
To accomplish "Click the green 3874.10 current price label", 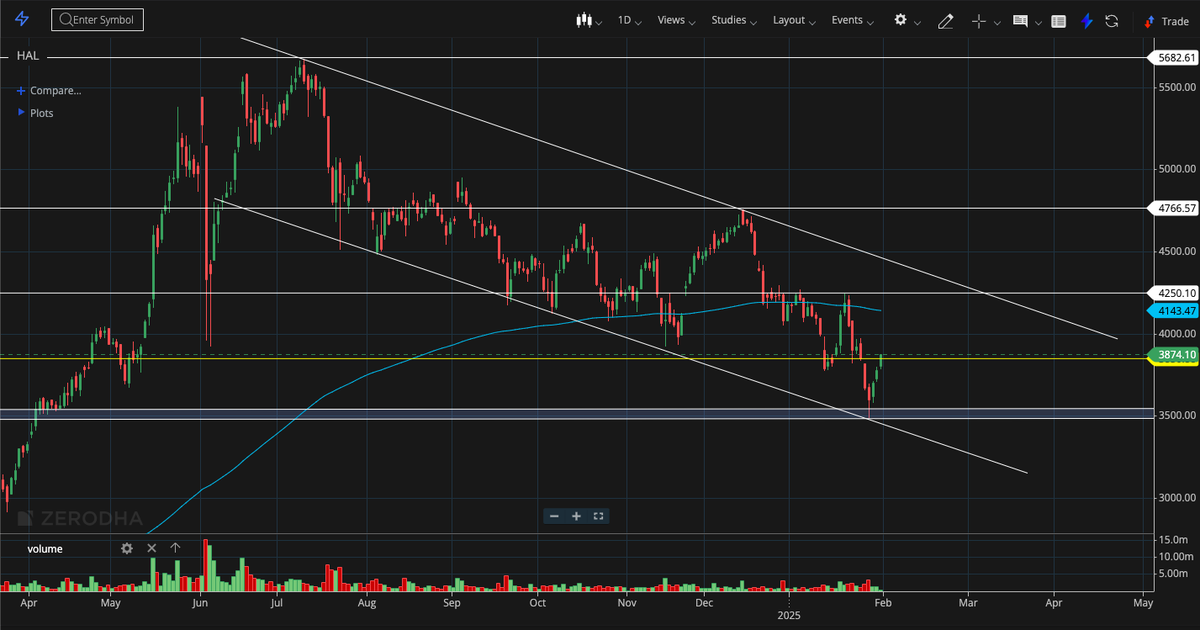I will 1174,355.
